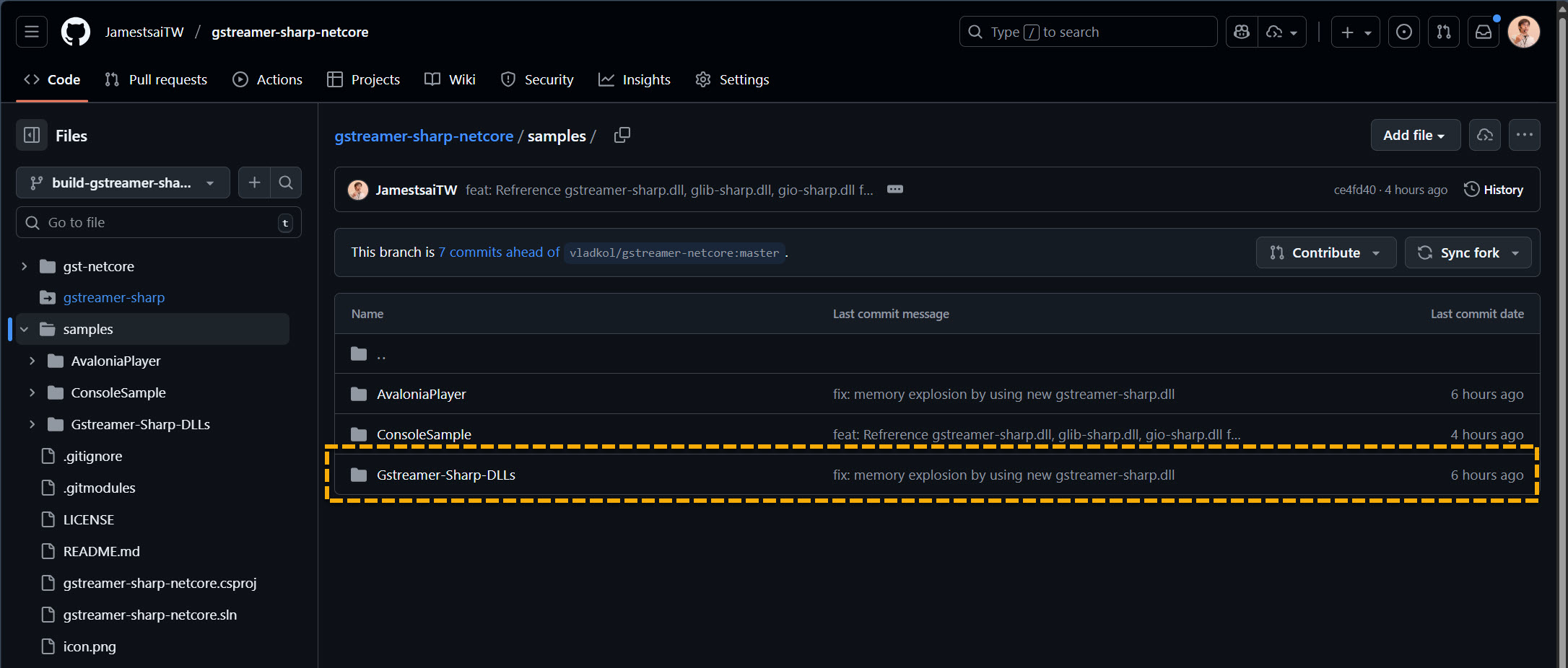Expand the commit message ellipsis
Screen dimensions: 1568x668
[x=895, y=190]
